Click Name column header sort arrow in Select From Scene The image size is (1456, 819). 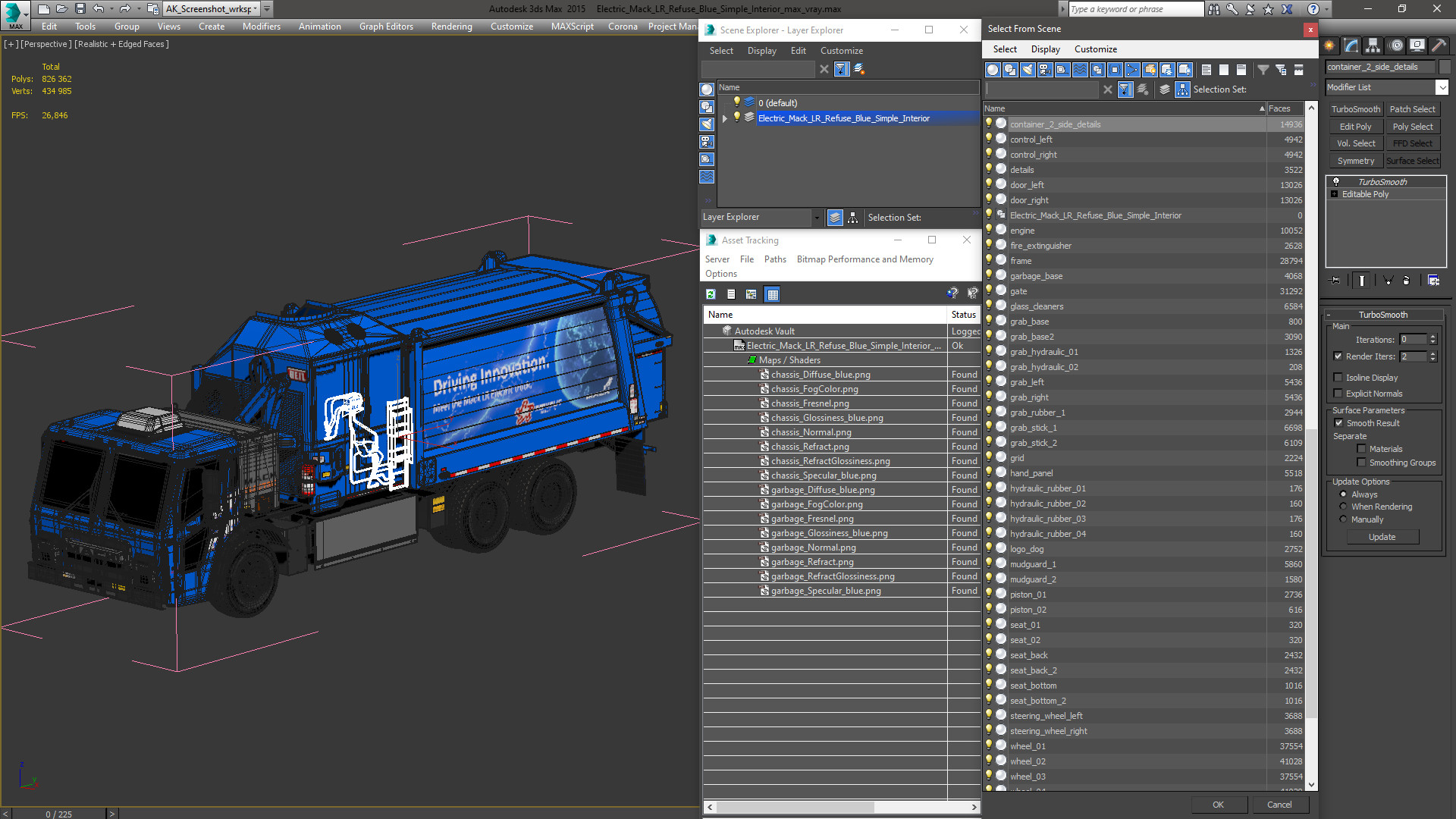click(1262, 108)
